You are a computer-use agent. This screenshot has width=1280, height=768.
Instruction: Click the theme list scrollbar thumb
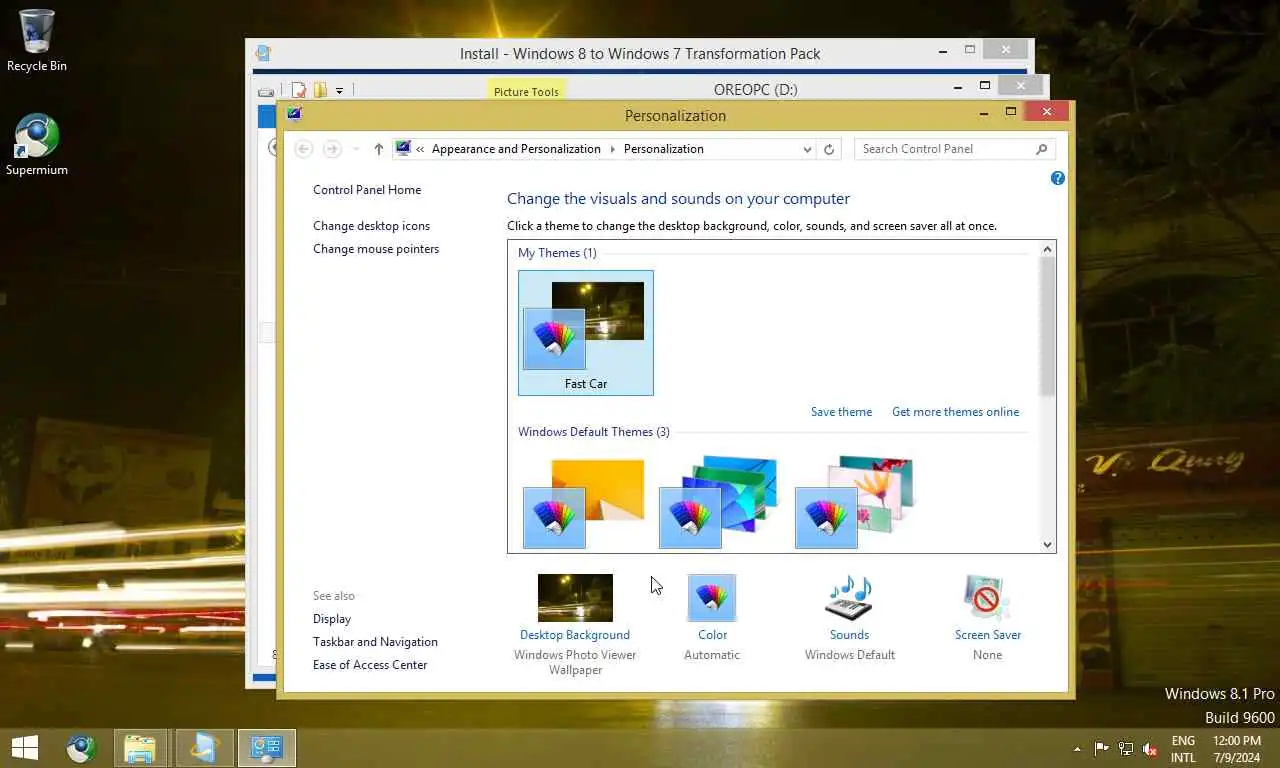point(1047,328)
